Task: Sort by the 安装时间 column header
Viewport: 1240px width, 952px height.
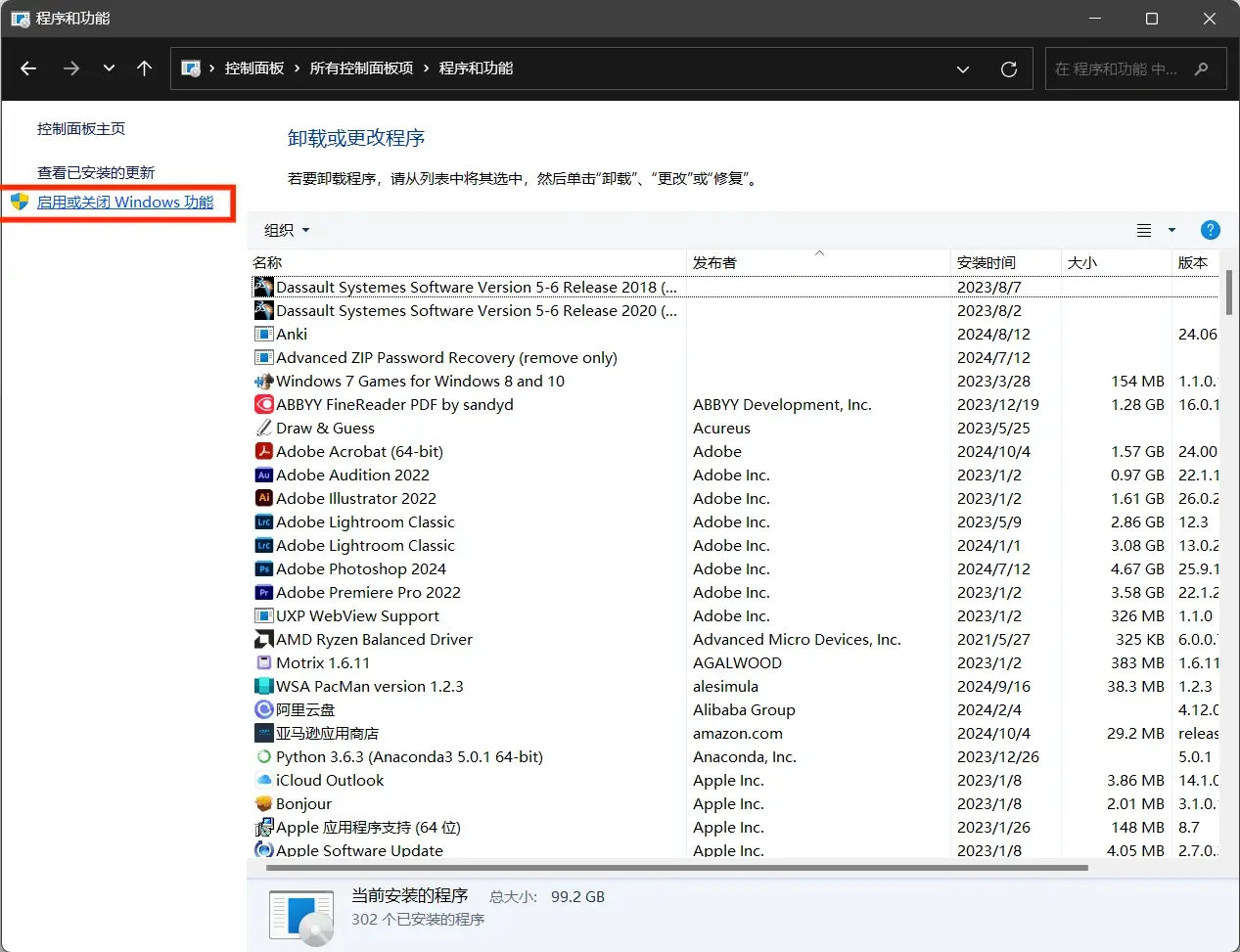Action: pyautogui.click(x=1005, y=262)
